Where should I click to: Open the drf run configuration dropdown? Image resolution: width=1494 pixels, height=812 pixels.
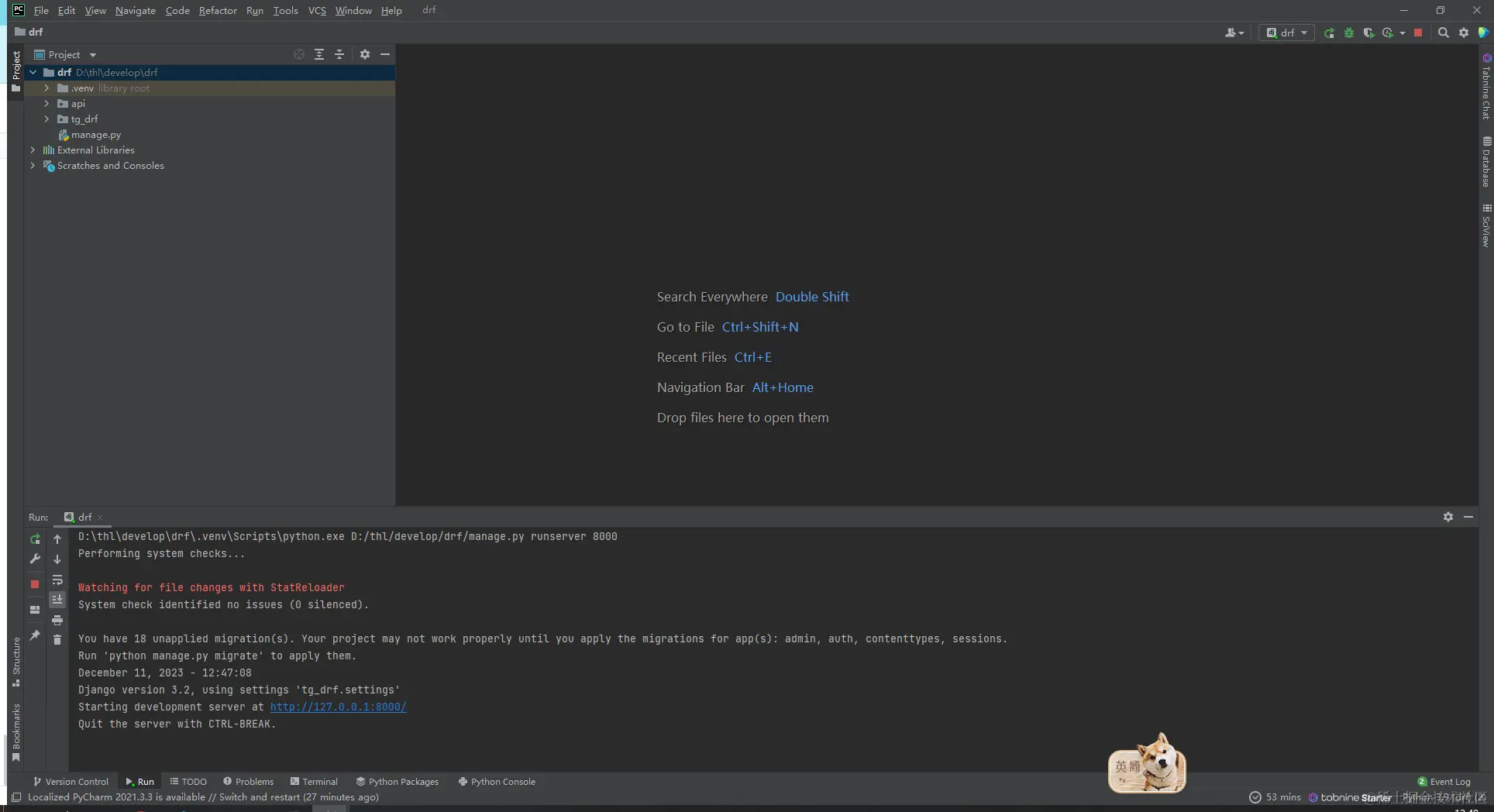1286,33
